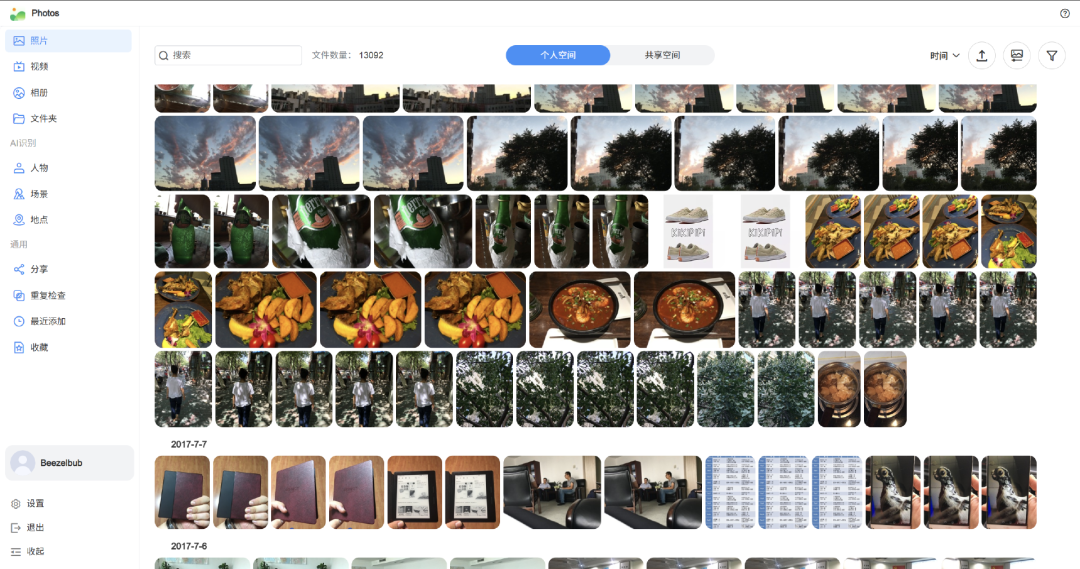1080x569 pixels.
Task: Open first Kindle e-reader photo
Action: (x=415, y=493)
